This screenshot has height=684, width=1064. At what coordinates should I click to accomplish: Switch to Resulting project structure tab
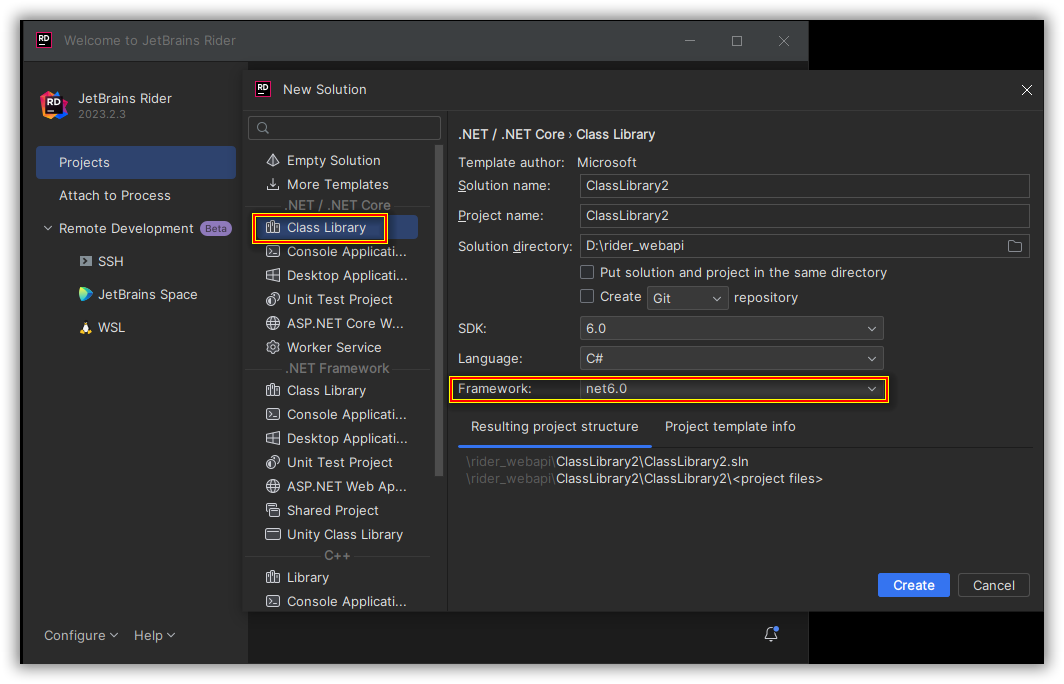click(x=554, y=427)
